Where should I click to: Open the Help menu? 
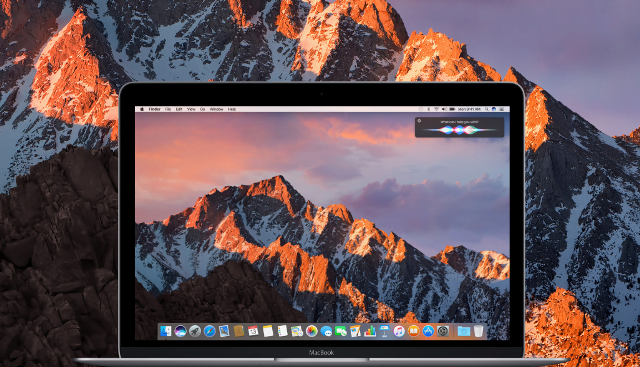pos(232,109)
